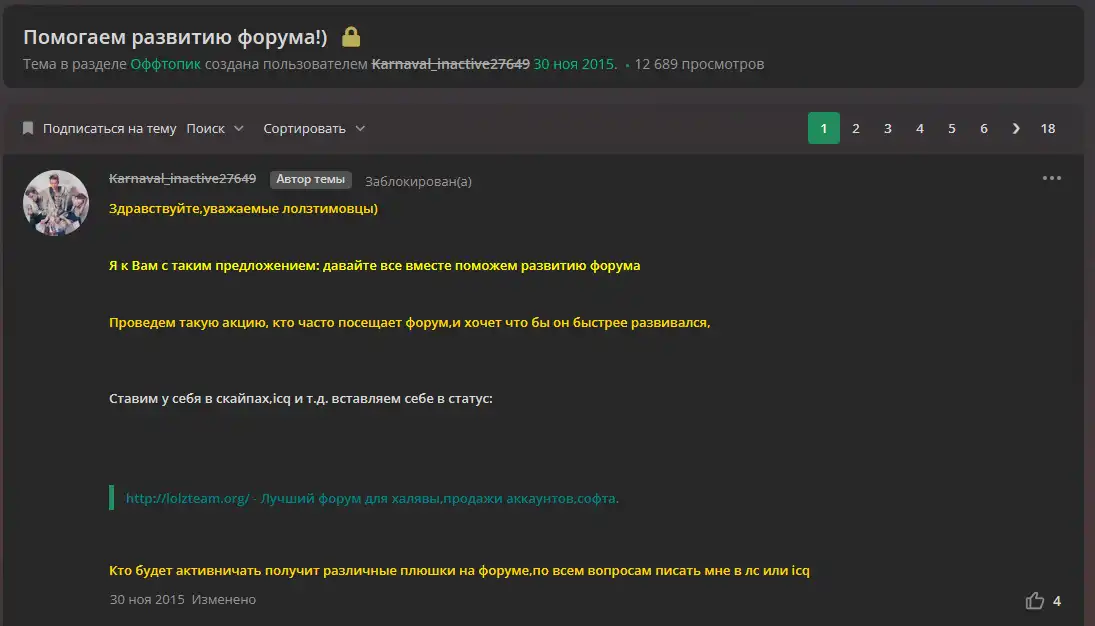Open the Оффтопик section link
This screenshot has height=626, width=1095.
pyautogui.click(x=165, y=64)
